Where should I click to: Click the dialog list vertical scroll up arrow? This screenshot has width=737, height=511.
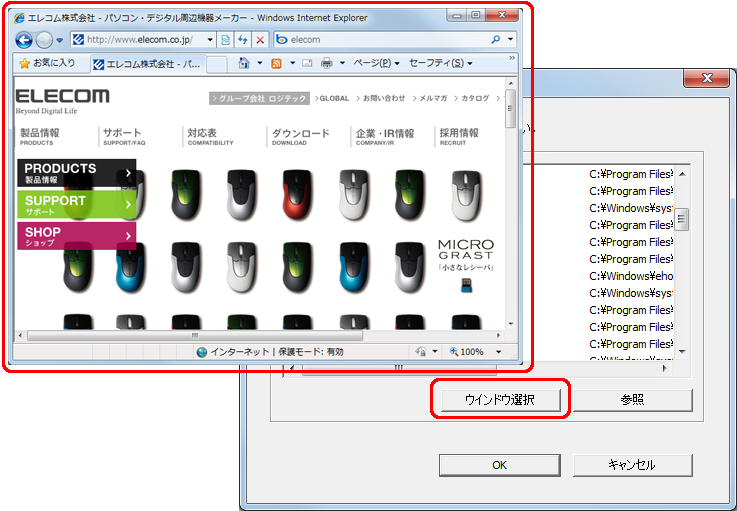[x=682, y=174]
